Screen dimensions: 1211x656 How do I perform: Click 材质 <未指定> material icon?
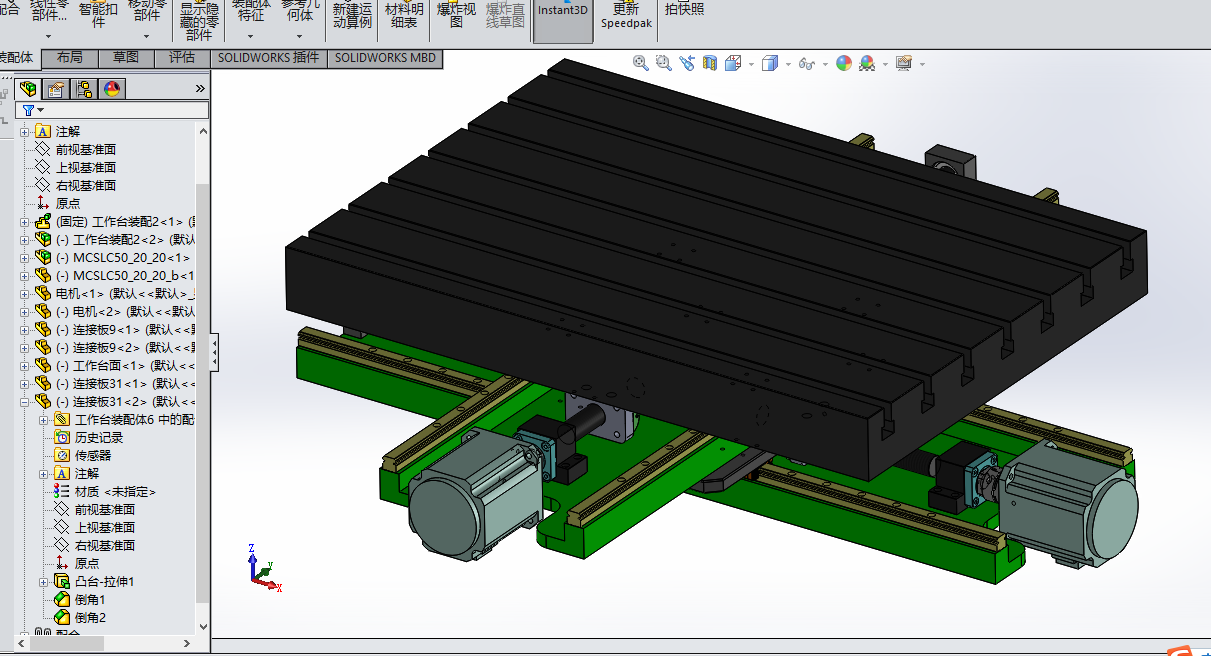point(61,491)
